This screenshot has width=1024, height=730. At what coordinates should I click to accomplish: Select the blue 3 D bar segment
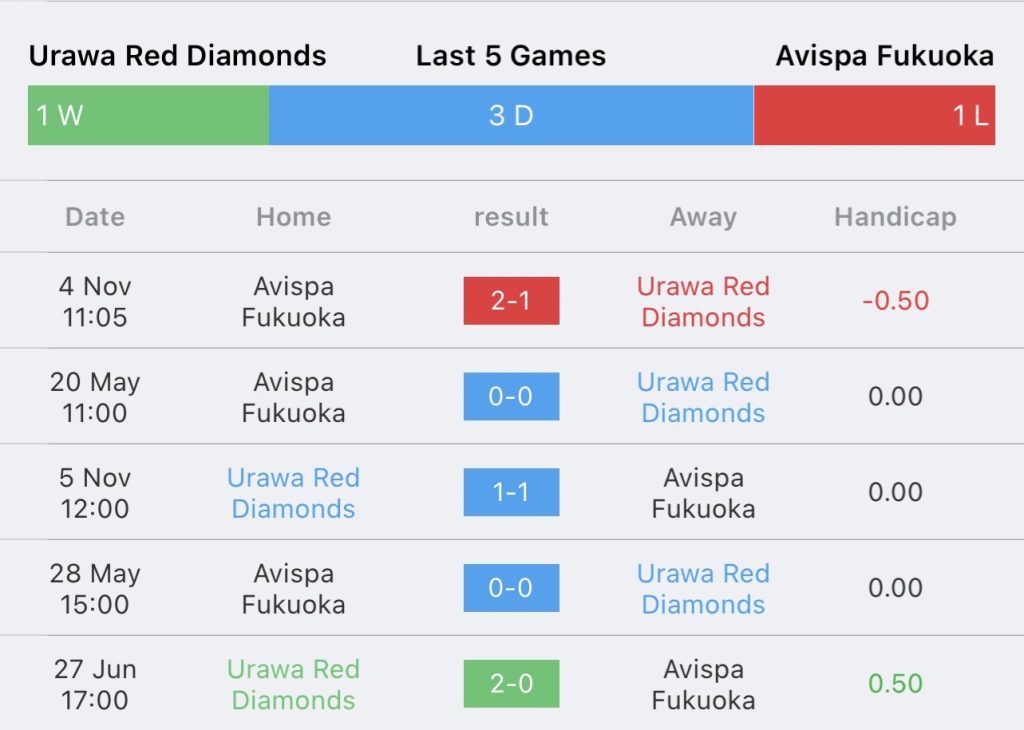click(x=511, y=116)
